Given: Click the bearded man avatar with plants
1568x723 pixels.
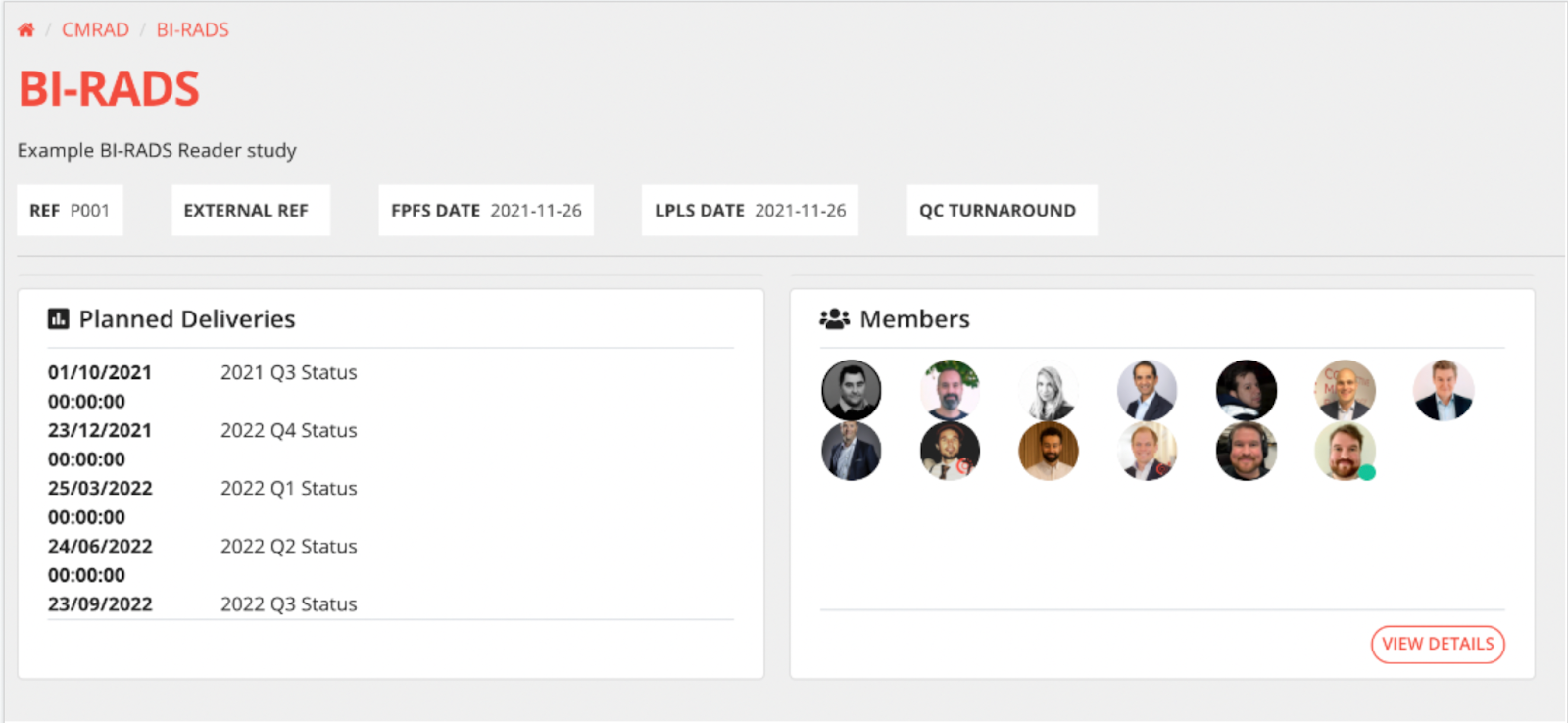Looking at the screenshot, I should tap(950, 390).
